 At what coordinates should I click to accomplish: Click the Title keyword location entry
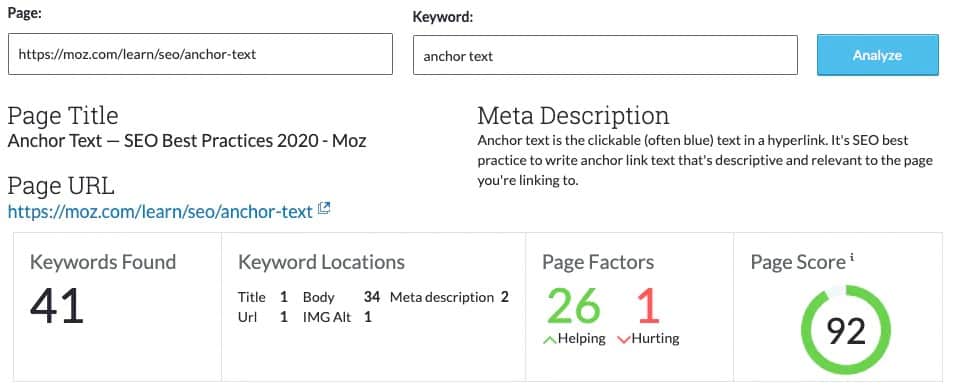pyautogui.click(x=262, y=297)
